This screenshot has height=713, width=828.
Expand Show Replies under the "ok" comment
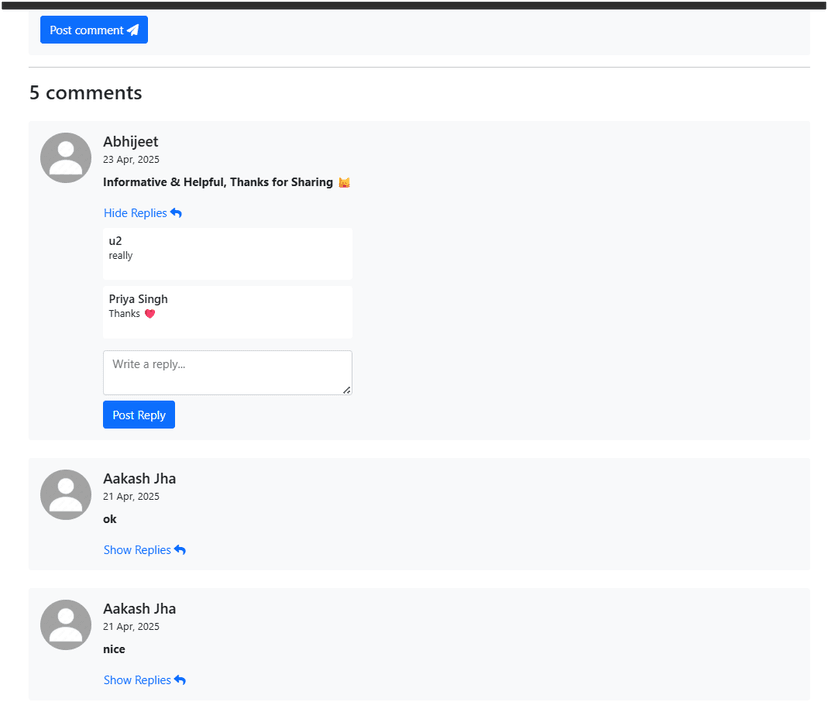(137, 550)
